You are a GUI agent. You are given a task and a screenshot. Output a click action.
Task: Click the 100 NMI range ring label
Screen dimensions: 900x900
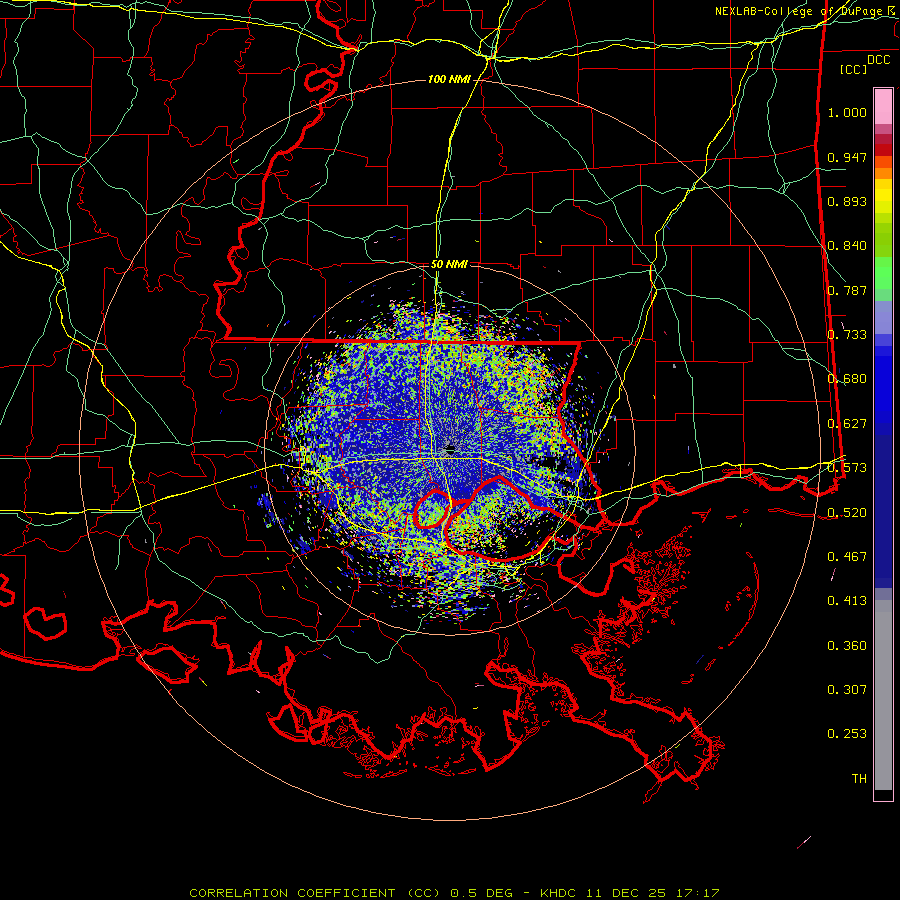click(x=449, y=79)
